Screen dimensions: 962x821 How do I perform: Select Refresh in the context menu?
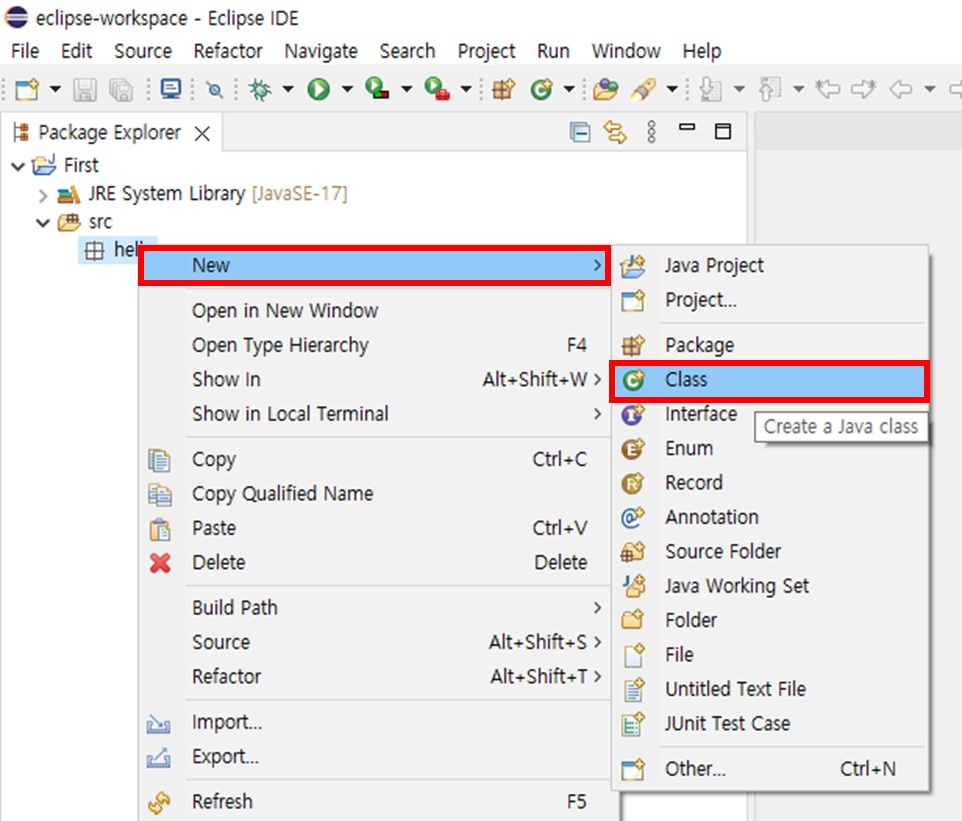click(374, 802)
